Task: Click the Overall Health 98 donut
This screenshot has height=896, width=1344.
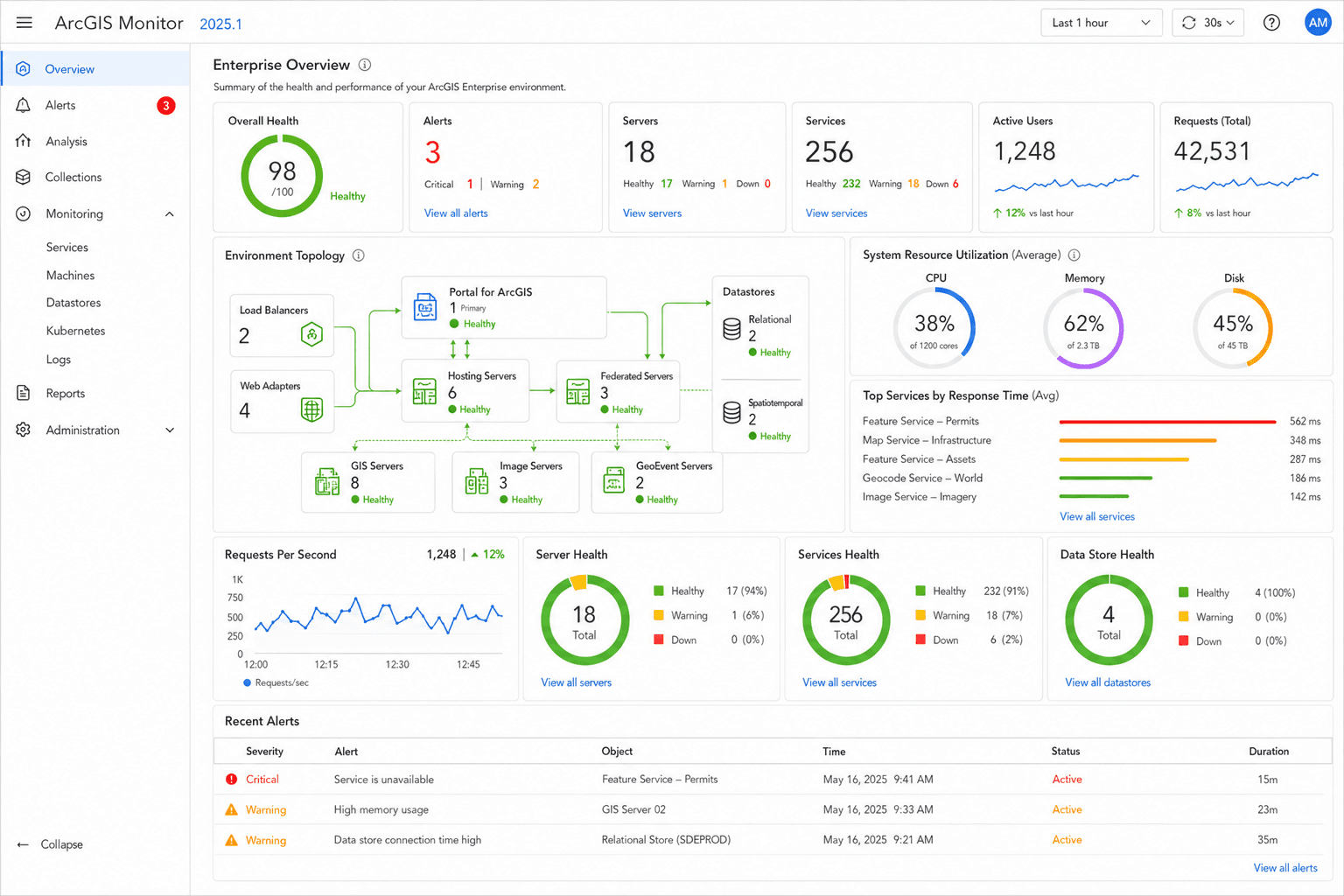Action: (x=282, y=176)
